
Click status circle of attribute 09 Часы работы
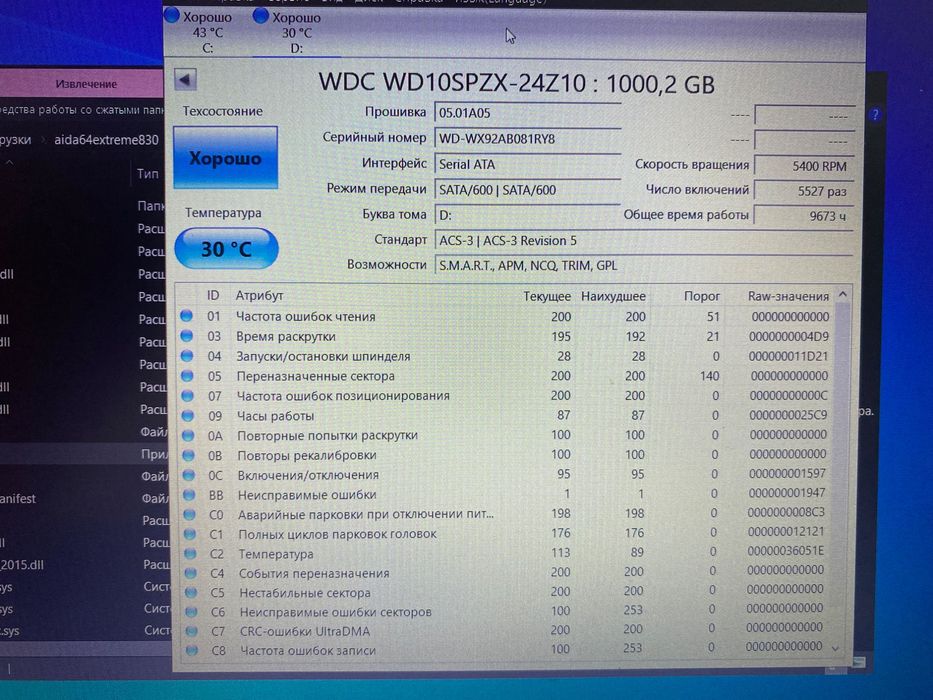(188, 415)
